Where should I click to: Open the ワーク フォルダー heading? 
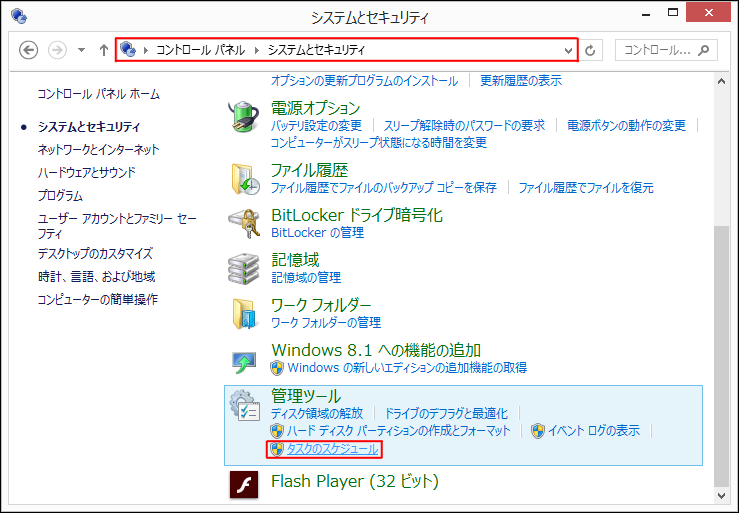coord(321,305)
